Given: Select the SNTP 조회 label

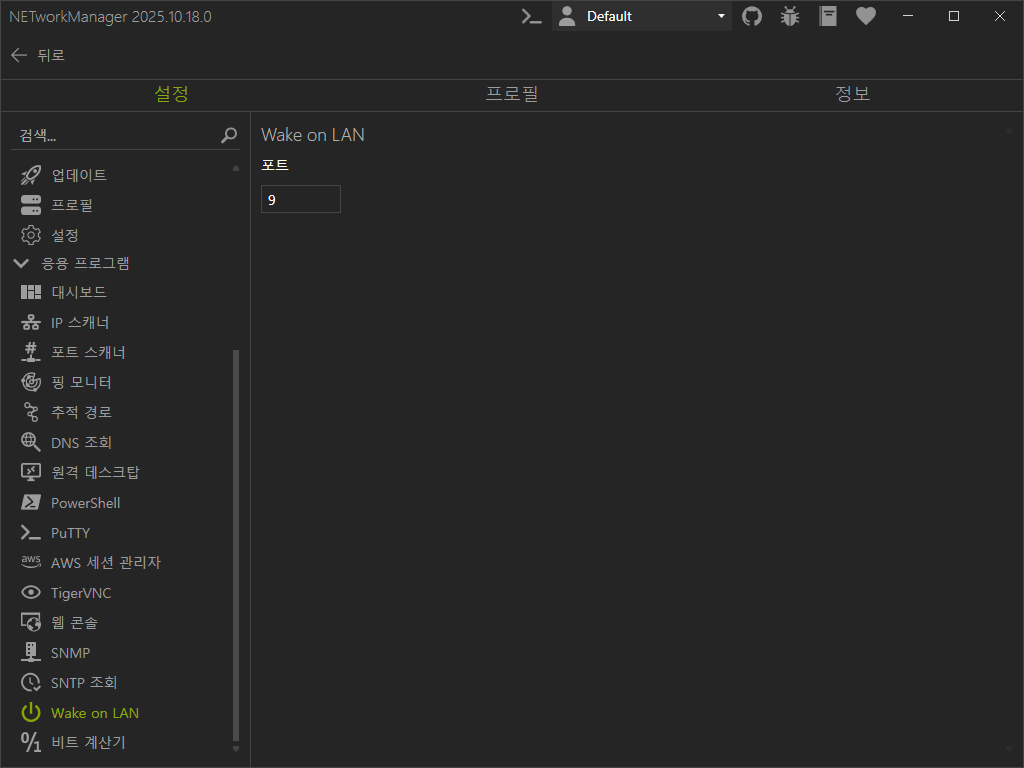Looking at the screenshot, I should pyautogui.click(x=84, y=682).
